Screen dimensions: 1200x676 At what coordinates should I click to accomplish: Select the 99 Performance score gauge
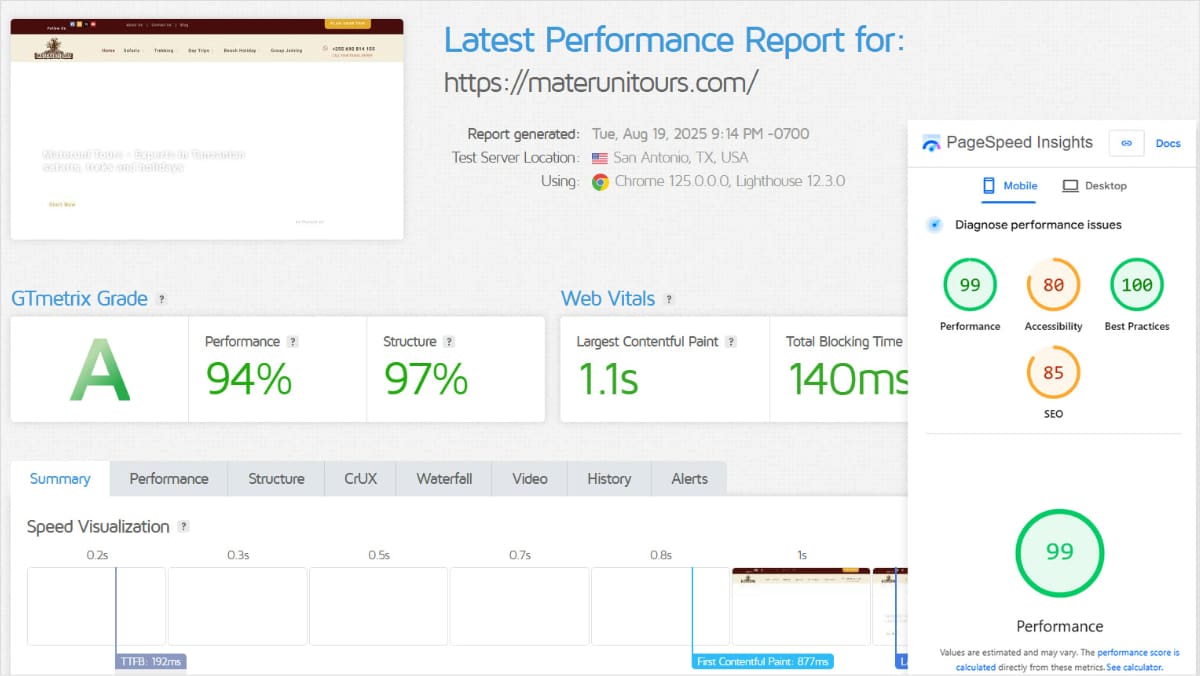970,284
